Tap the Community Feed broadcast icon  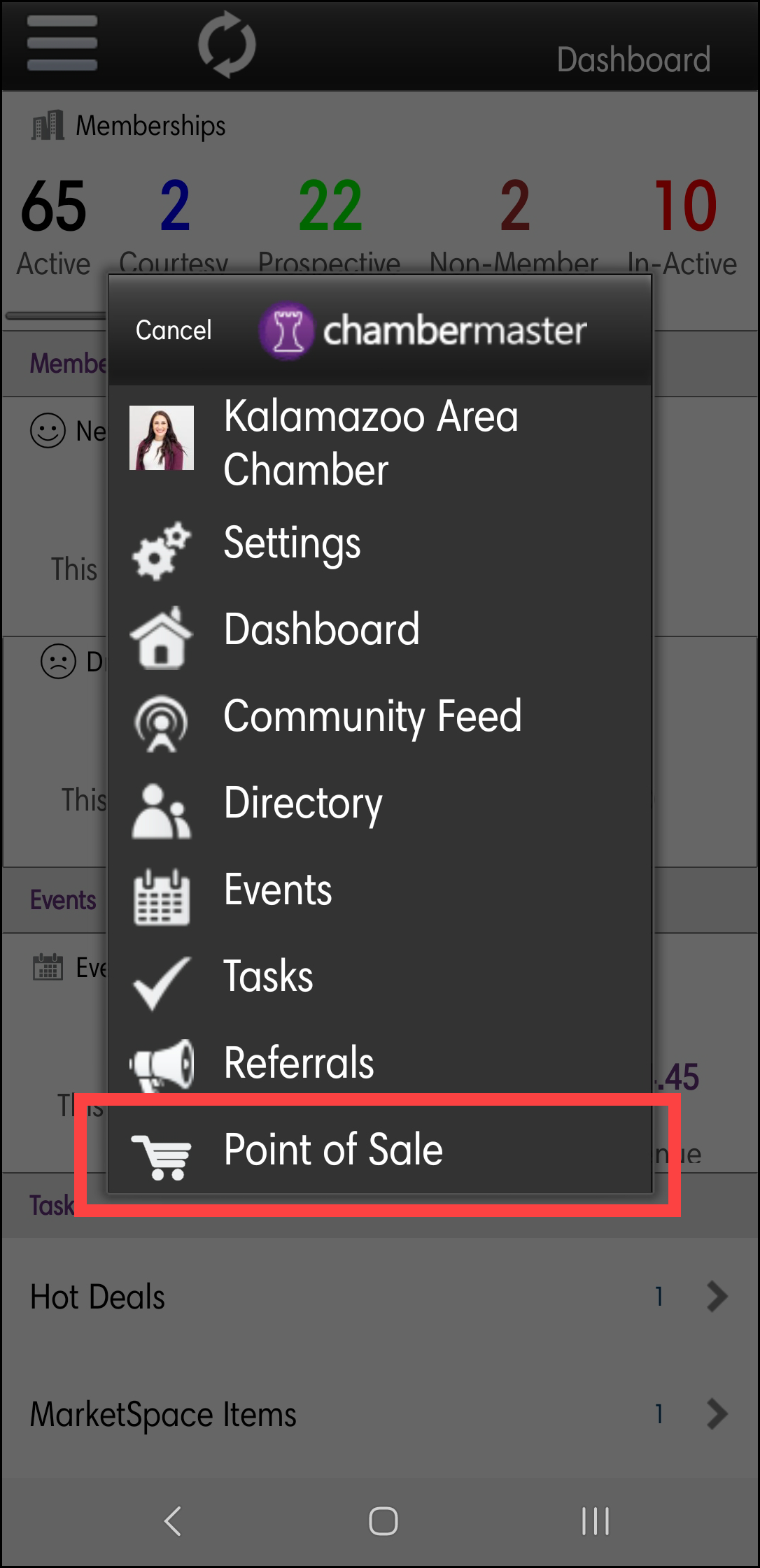point(161,722)
